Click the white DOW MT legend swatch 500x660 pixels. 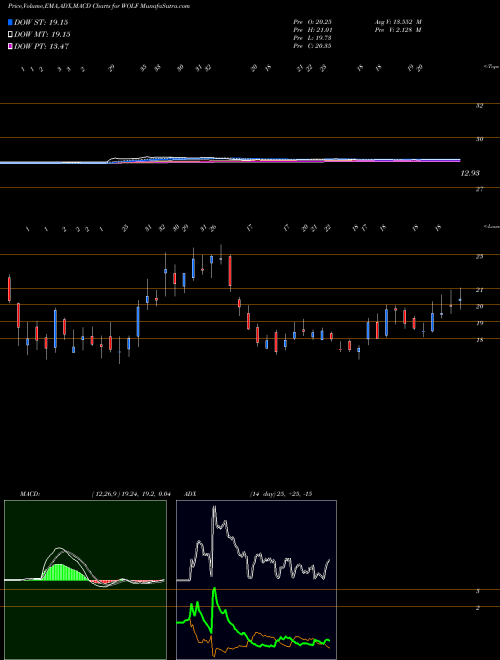click(x=10, y=35)
